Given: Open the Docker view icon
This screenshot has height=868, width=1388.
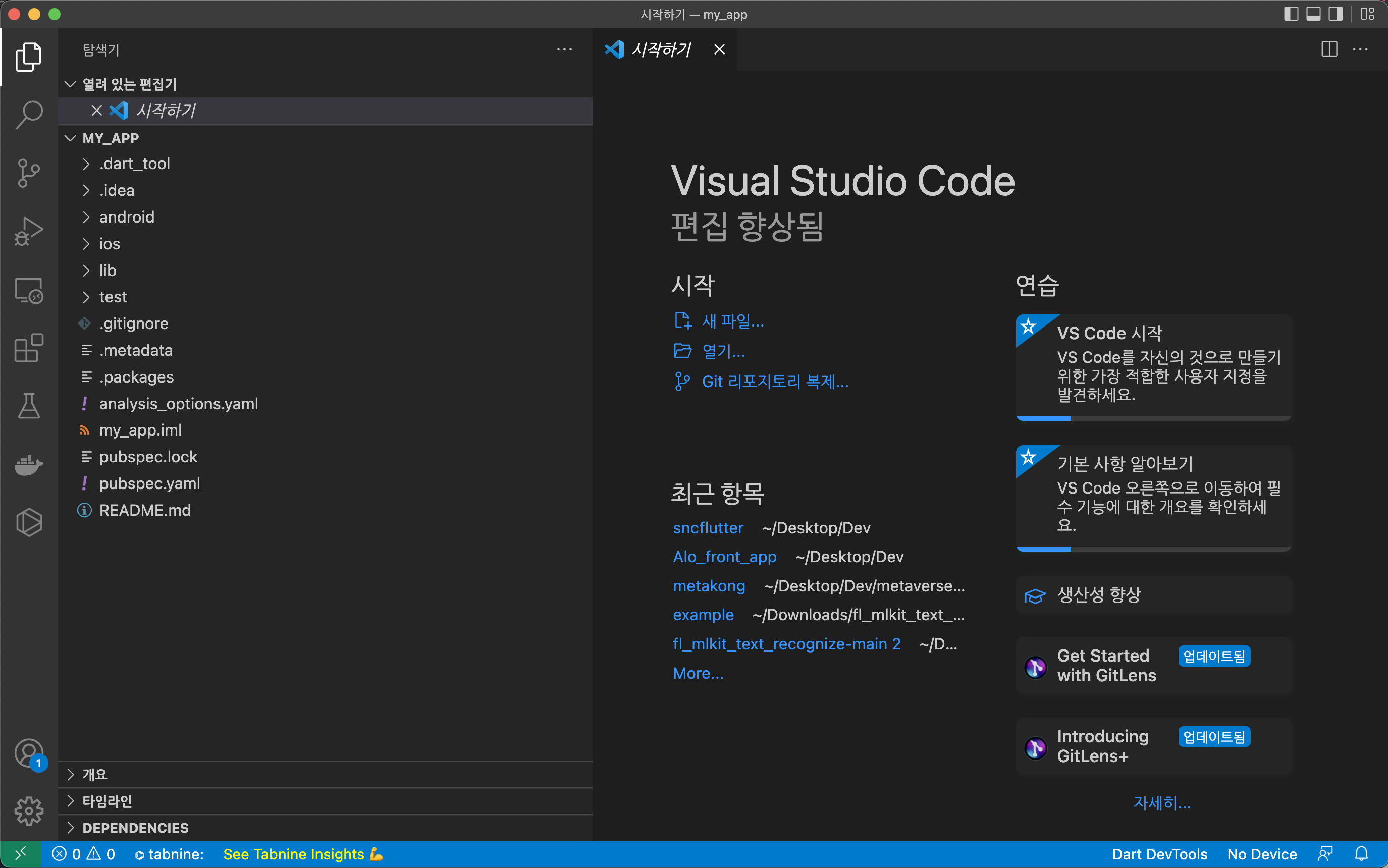Looking at the screenshot, I should 28,464.
